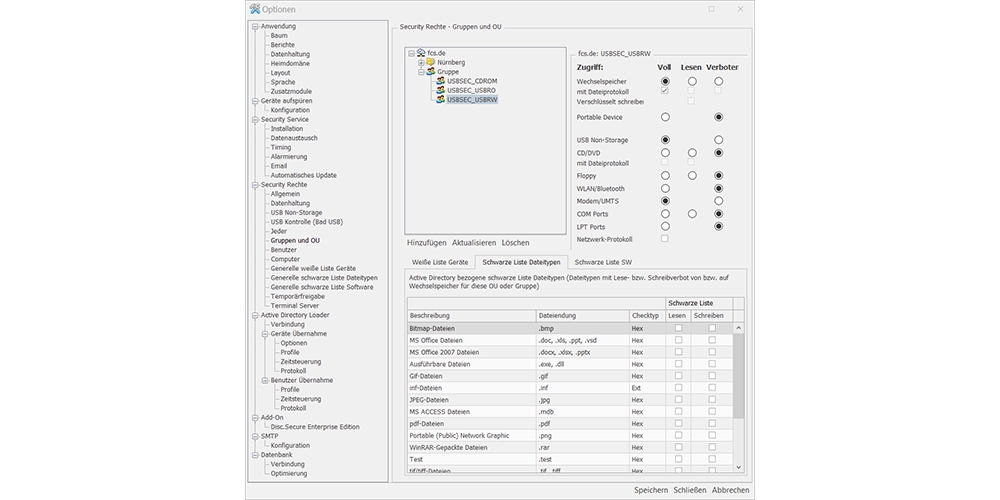This screenshot has height=500, width=1000.
Task: Click the USBSEC_USBRO group icon
Action: (x=440, y=91)
